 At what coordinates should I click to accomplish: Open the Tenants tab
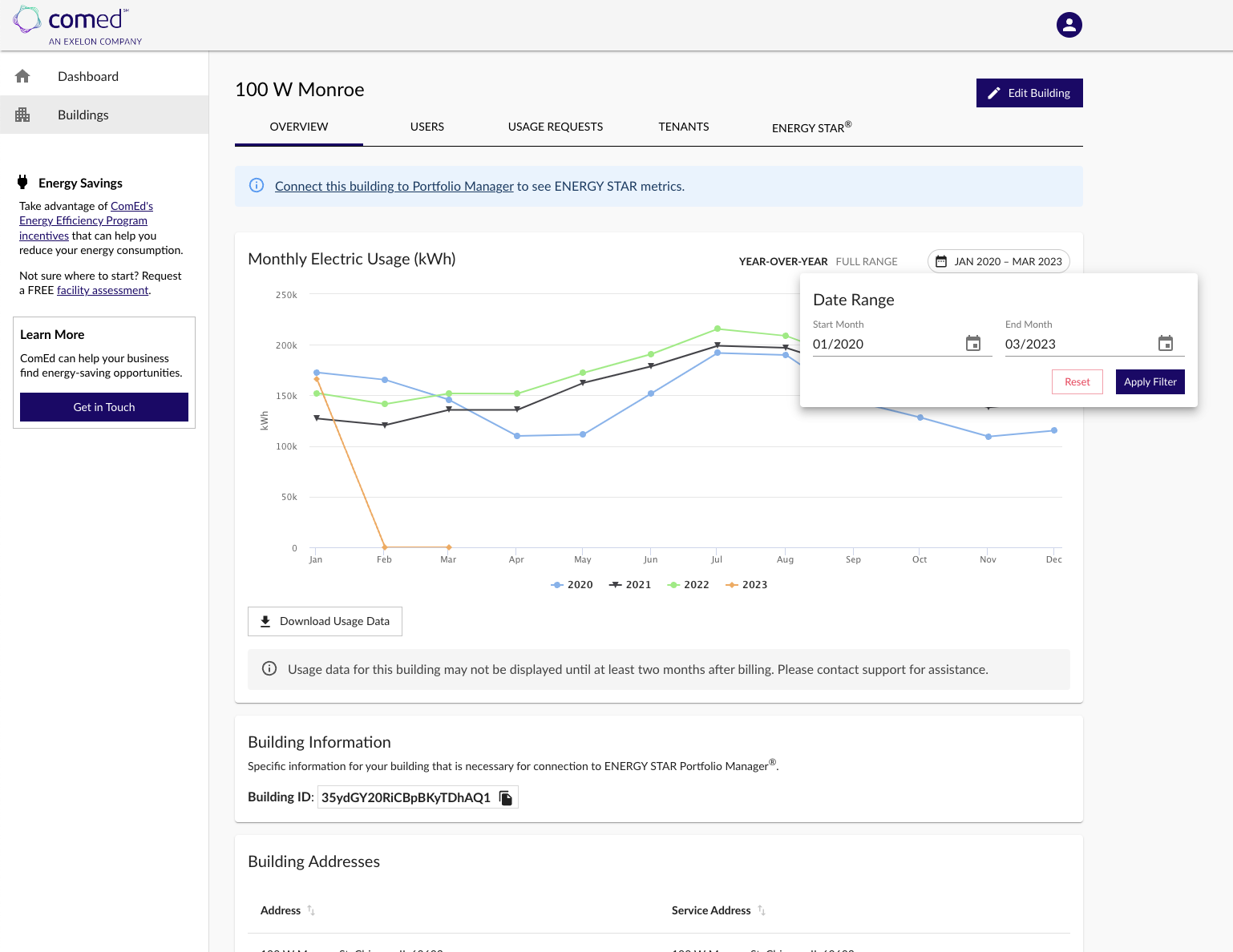(684, 127)
